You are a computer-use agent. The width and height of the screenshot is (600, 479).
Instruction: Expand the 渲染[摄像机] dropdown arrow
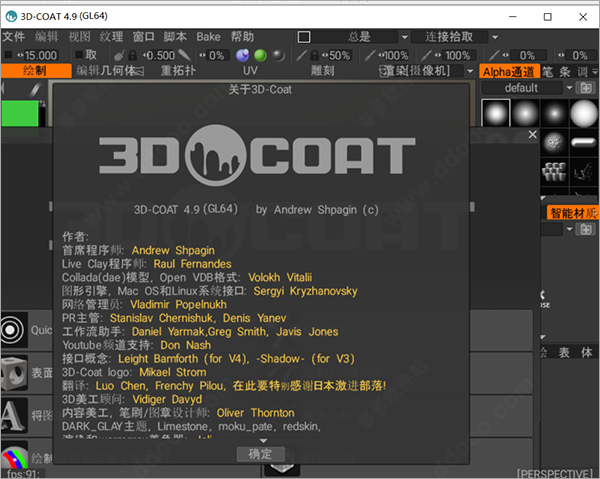(x=470, y=71)
